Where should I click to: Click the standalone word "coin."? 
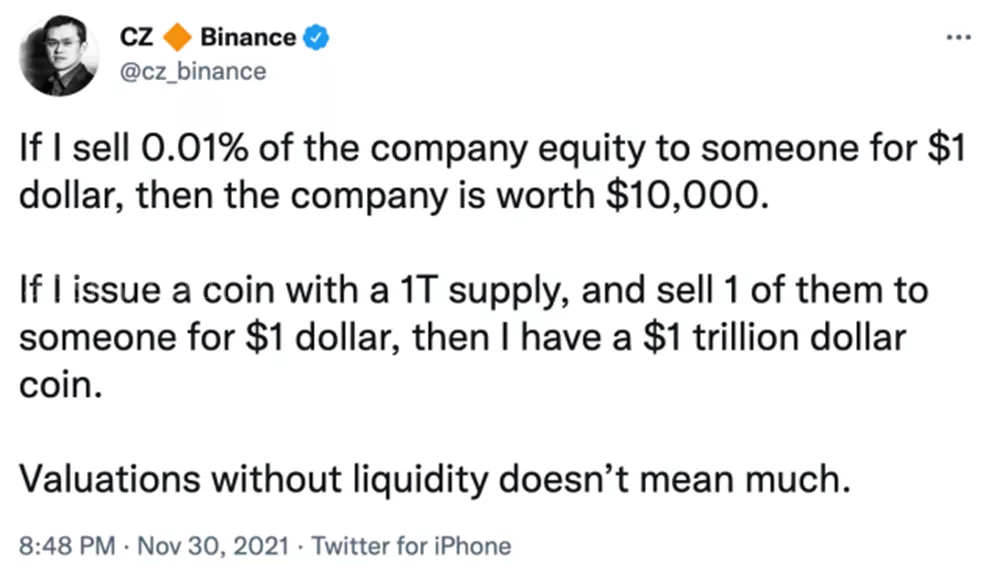(61, 381)
